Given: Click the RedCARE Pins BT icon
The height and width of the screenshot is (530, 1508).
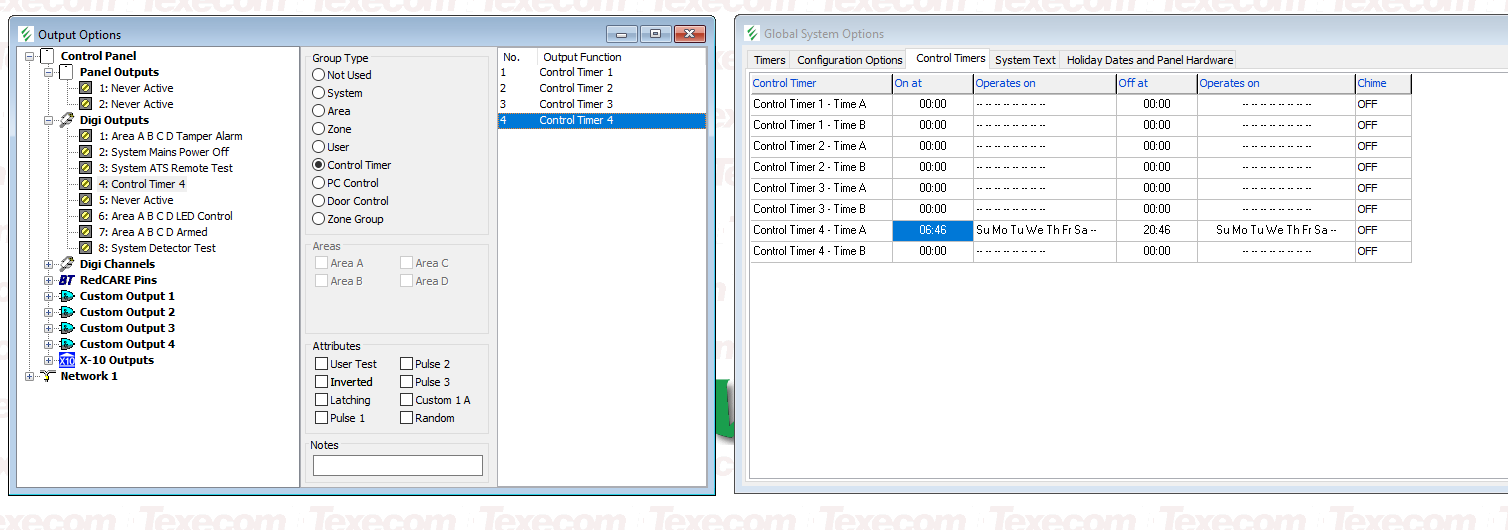Looking at the screenshot, I should coord(67,280).
